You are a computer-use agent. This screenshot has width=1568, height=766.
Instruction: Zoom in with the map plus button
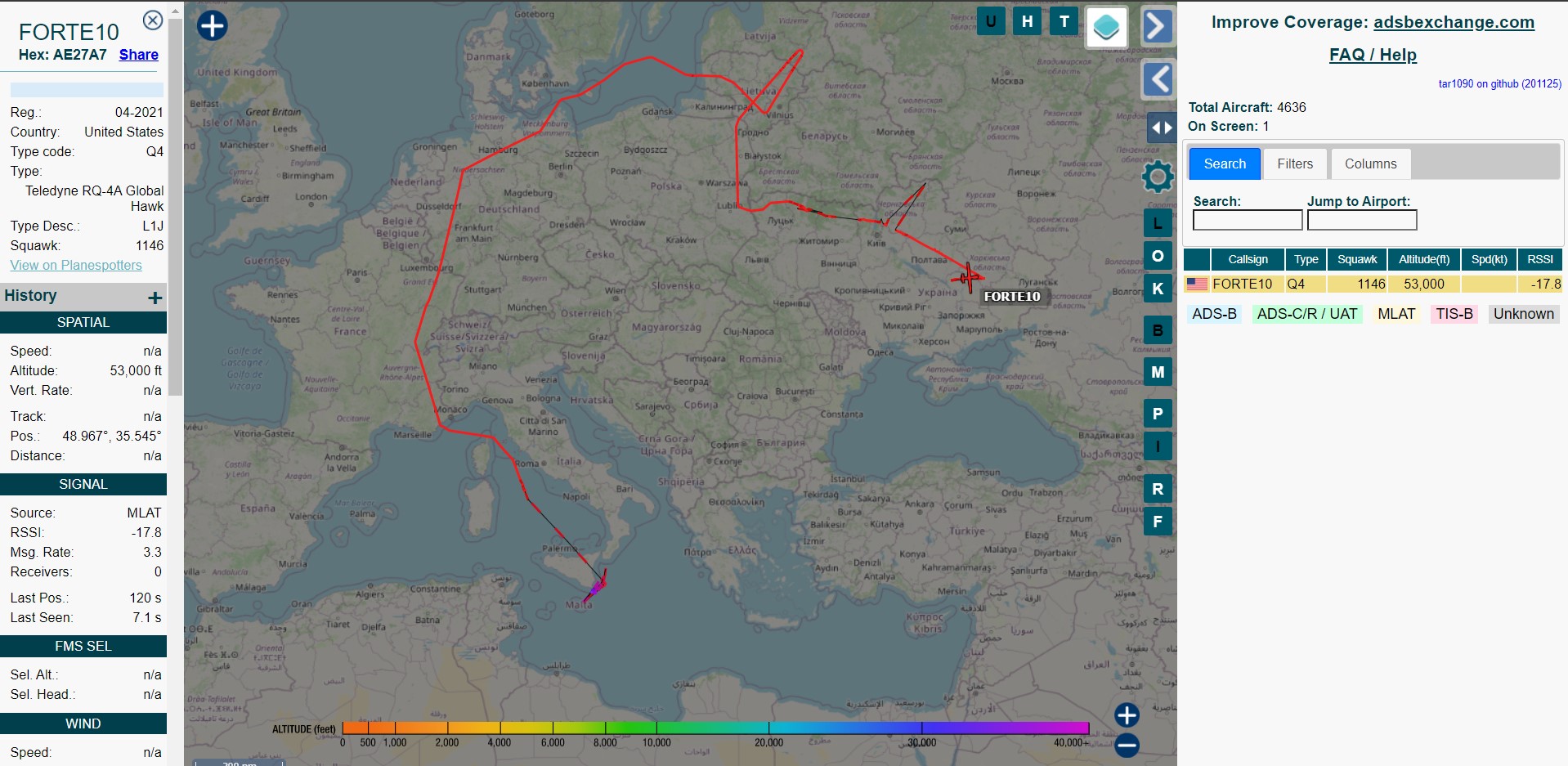pos(1127,715)
